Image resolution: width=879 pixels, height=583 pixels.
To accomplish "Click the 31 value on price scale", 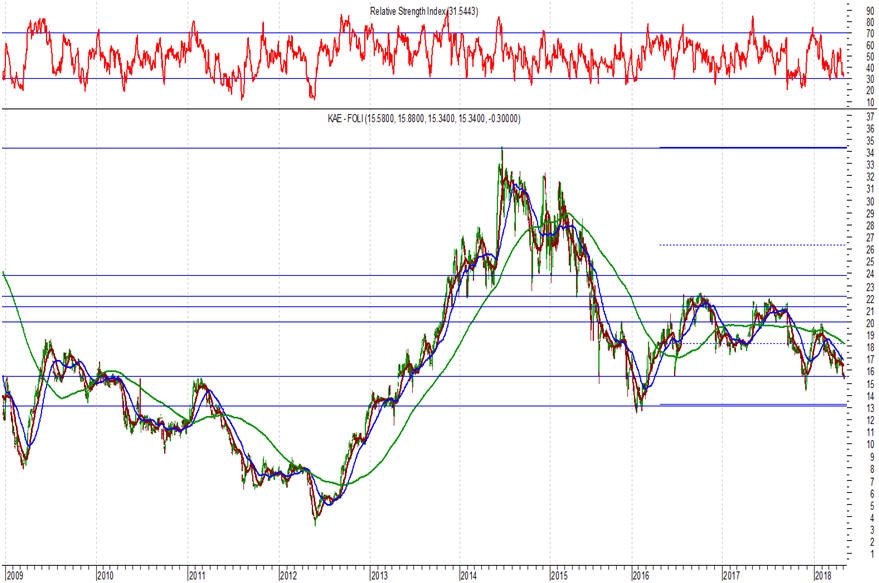I will tap(870, 189).
